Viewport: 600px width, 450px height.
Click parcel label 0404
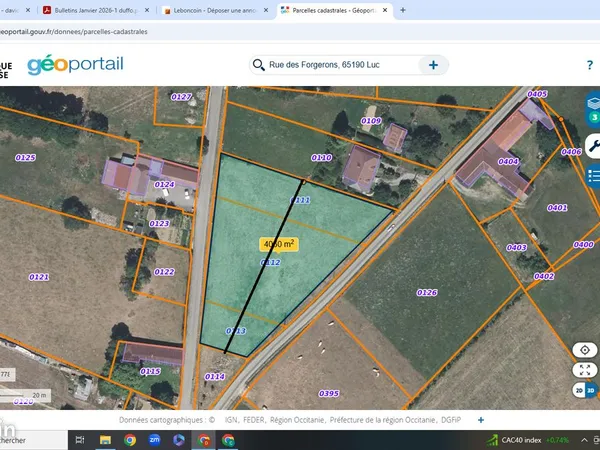click(x=509, y=162)
